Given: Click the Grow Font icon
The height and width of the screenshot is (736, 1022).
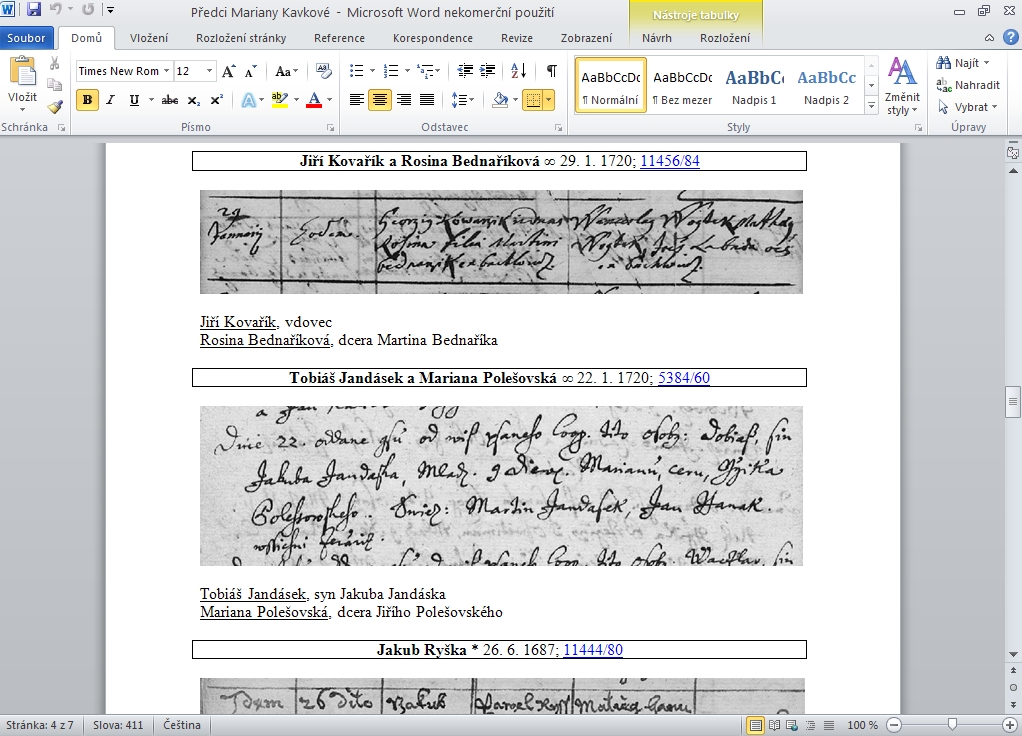Looking at the screenshot, I should pos(229,71).
